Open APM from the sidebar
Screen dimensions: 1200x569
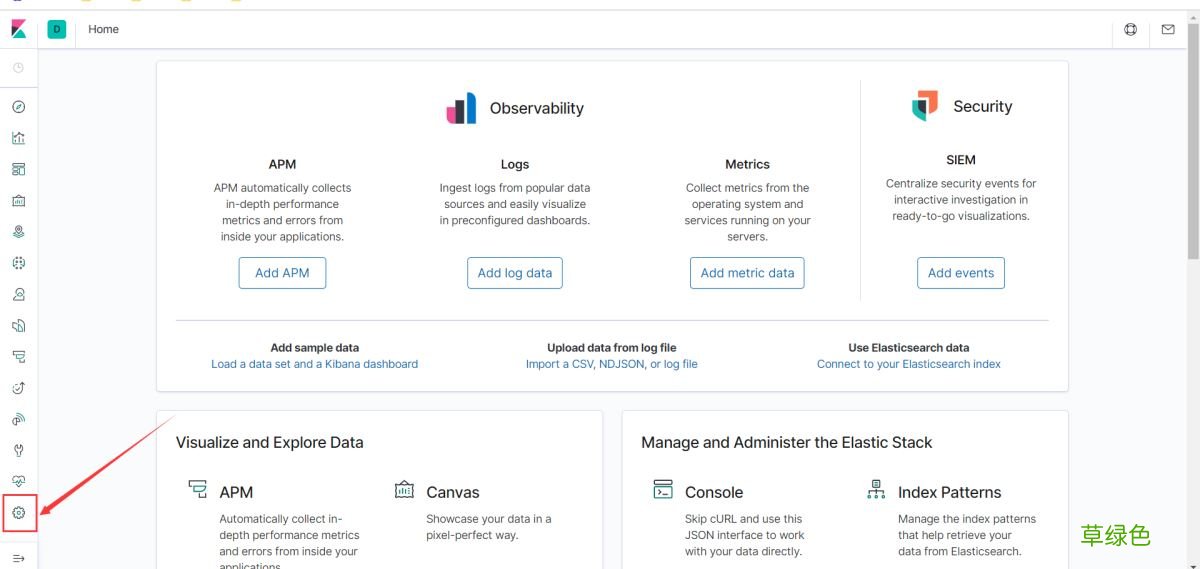click(x=18, y=357)
